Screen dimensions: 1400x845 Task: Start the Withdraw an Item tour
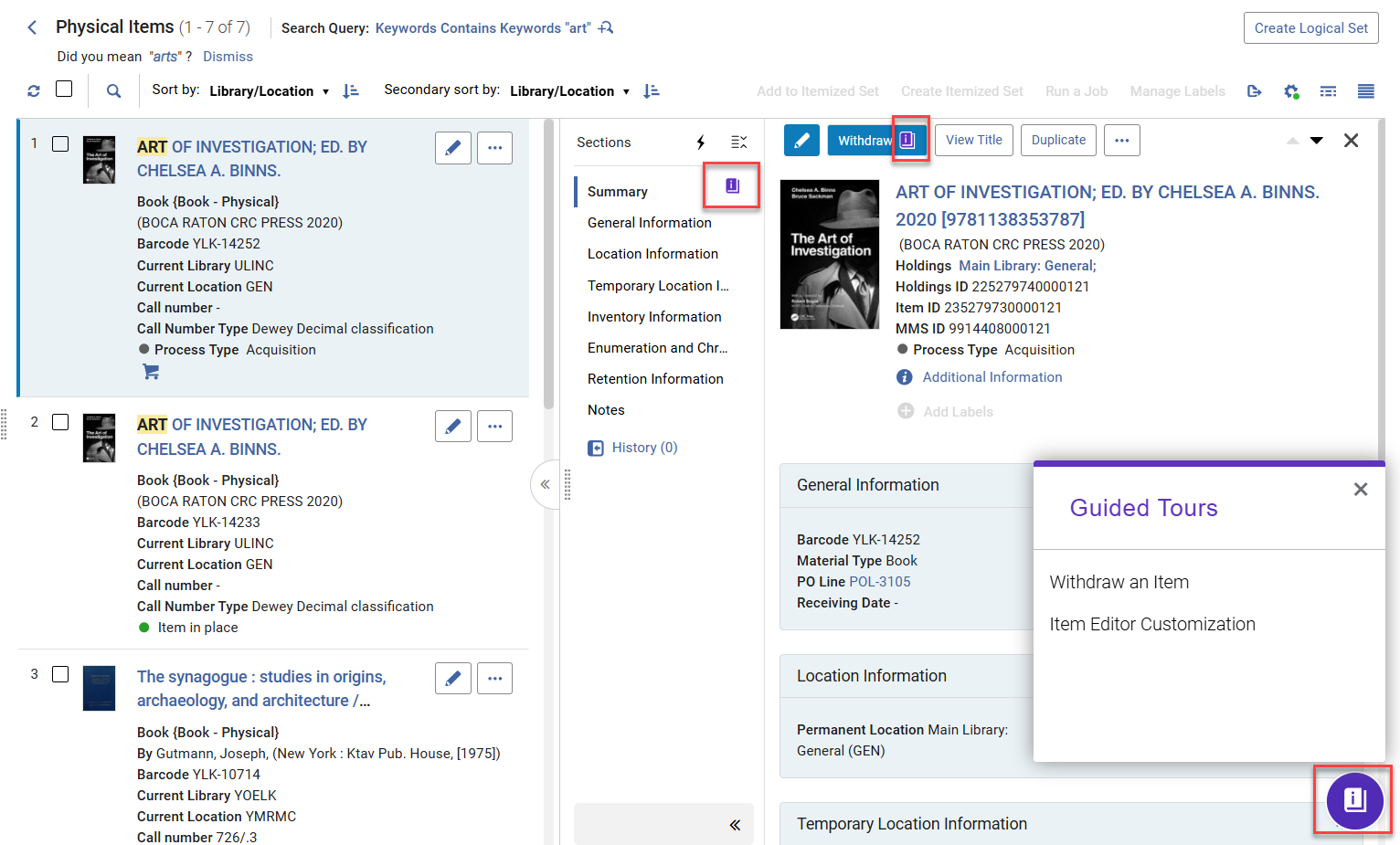1119,582
